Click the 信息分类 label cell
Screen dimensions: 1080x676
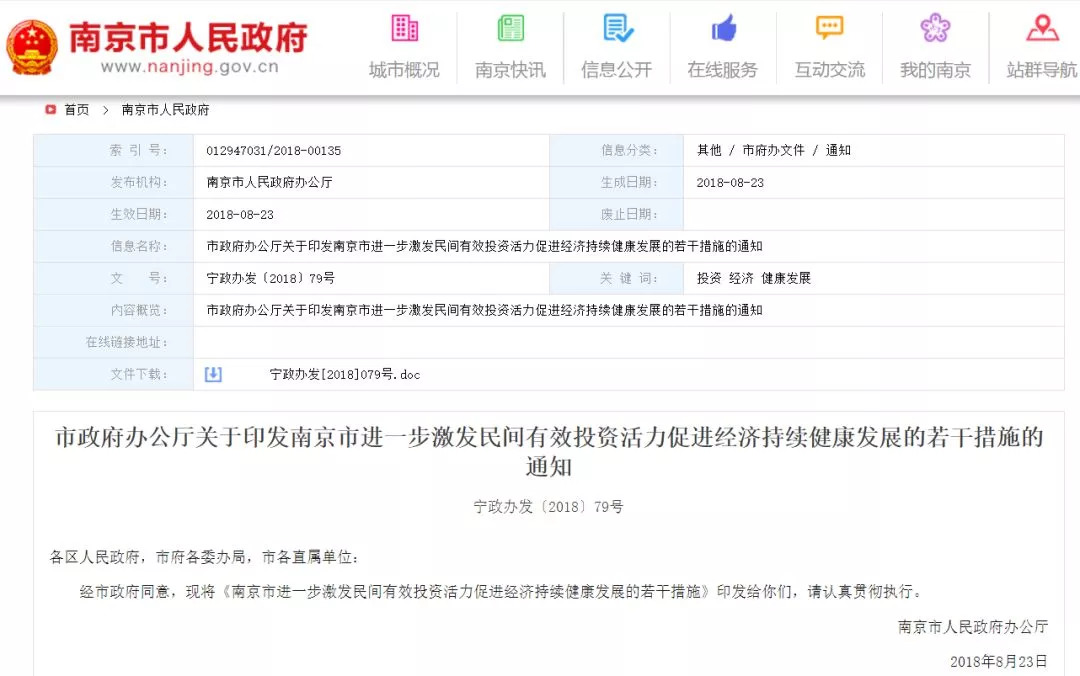[x=616, y=150]
